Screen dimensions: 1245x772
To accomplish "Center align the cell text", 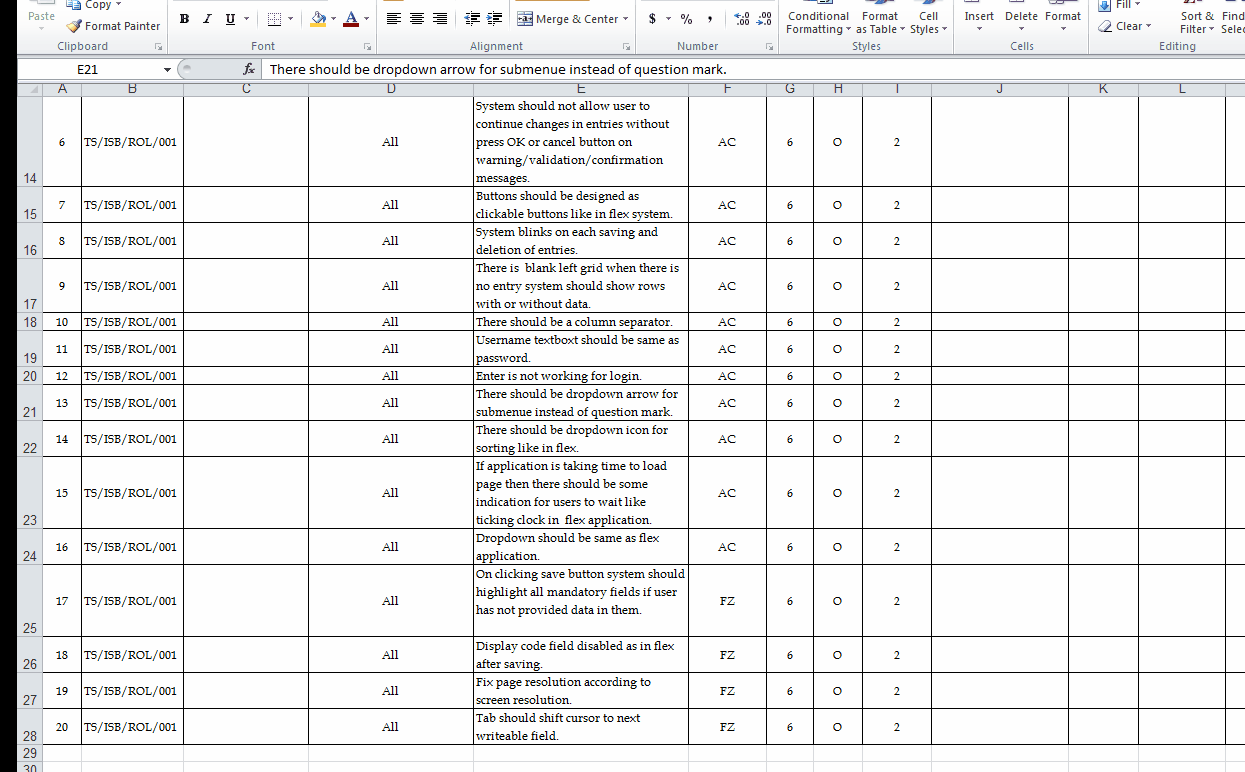I will (417, 19).
